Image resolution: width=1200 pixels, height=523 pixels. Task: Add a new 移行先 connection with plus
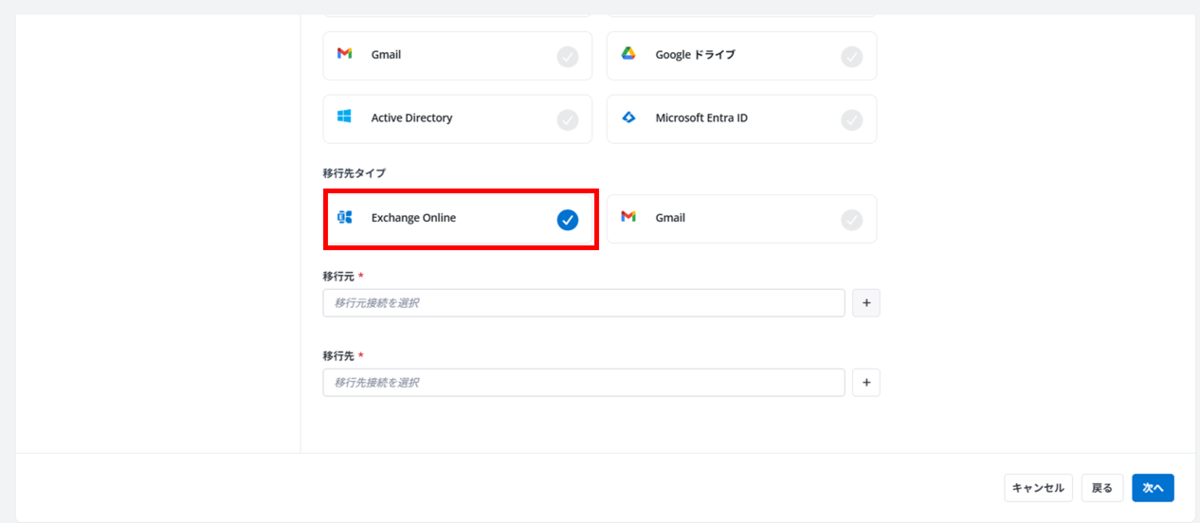(x=866, y=382)
